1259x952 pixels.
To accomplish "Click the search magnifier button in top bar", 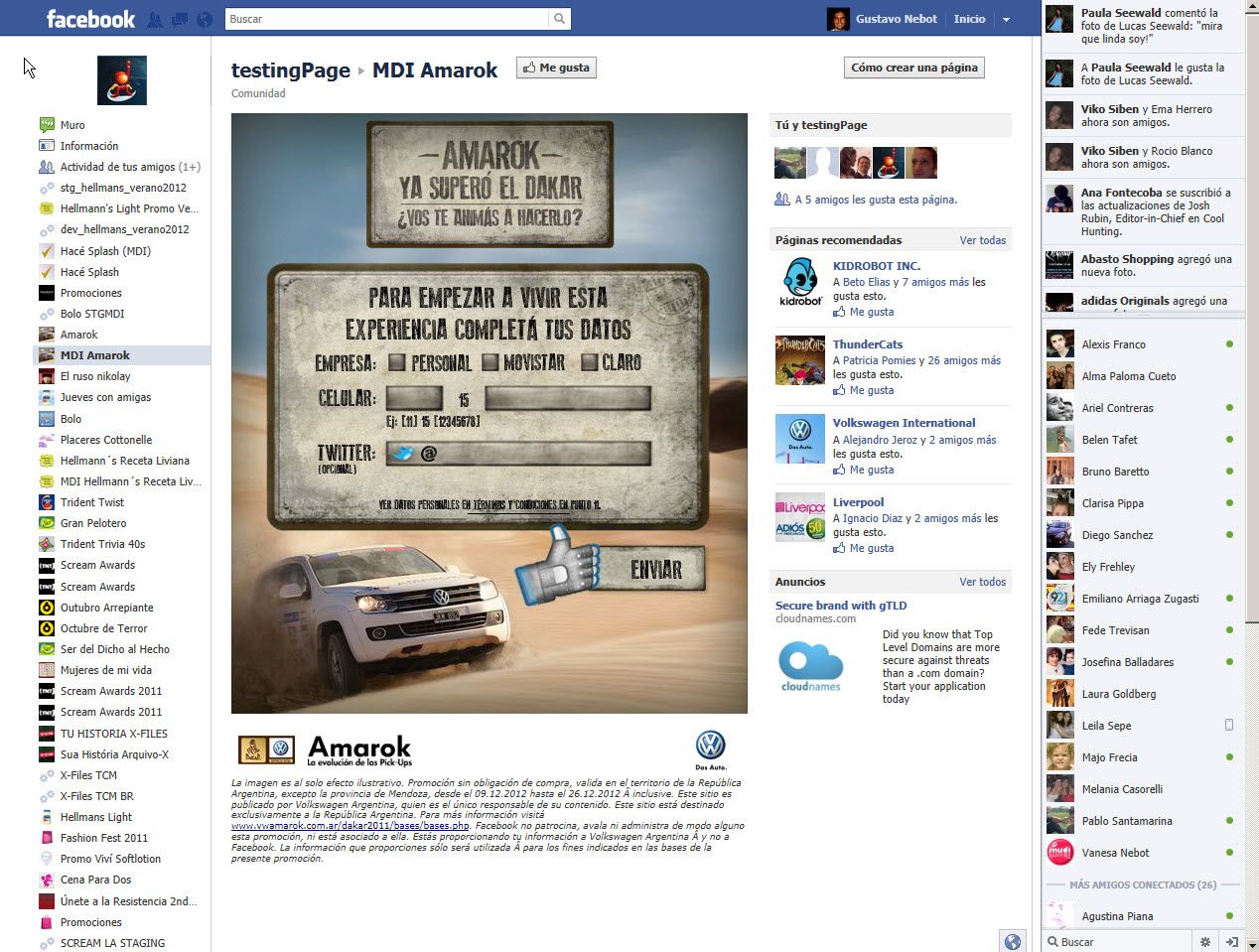I will click(560, 19).
